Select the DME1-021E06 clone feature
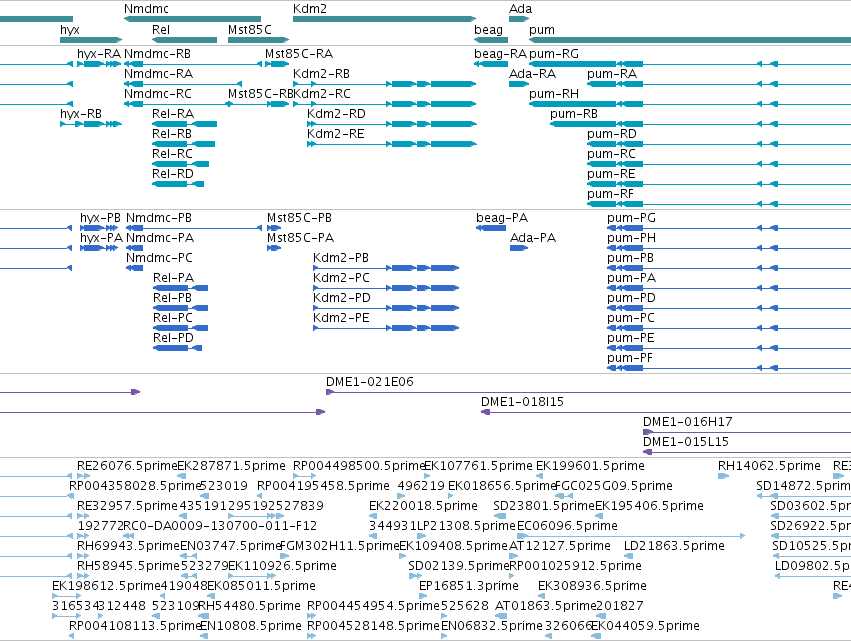851x641 pixels. [x=588, y=392]
